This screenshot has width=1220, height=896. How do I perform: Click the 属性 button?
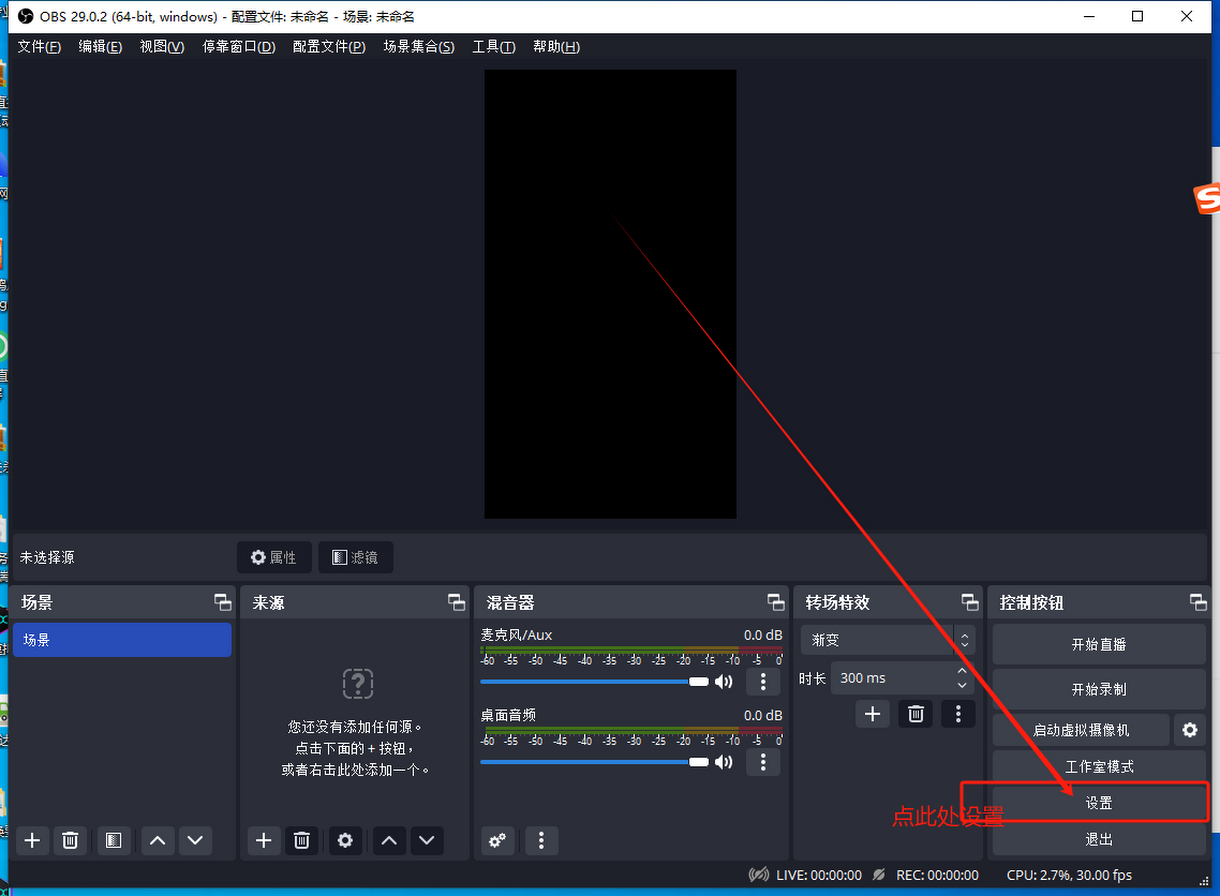coord(274,557)
